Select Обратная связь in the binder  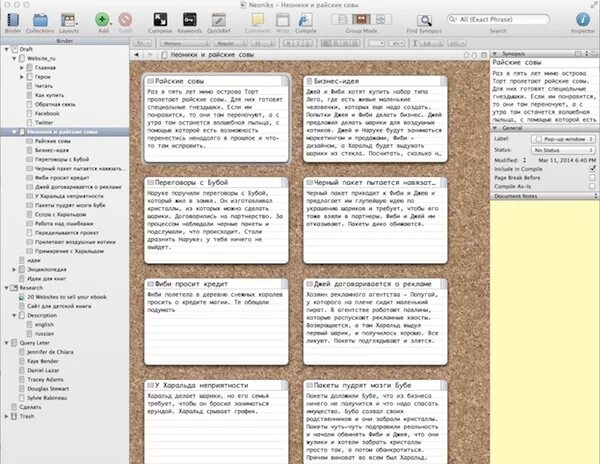[55, 104]
